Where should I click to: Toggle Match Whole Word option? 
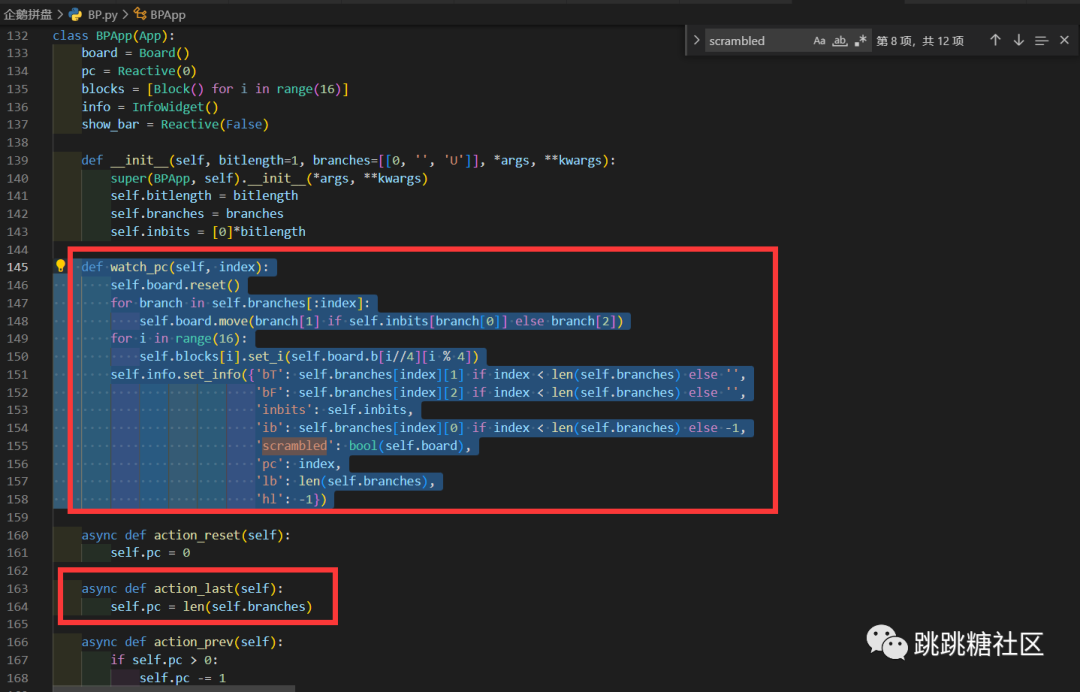click(840, 41)
